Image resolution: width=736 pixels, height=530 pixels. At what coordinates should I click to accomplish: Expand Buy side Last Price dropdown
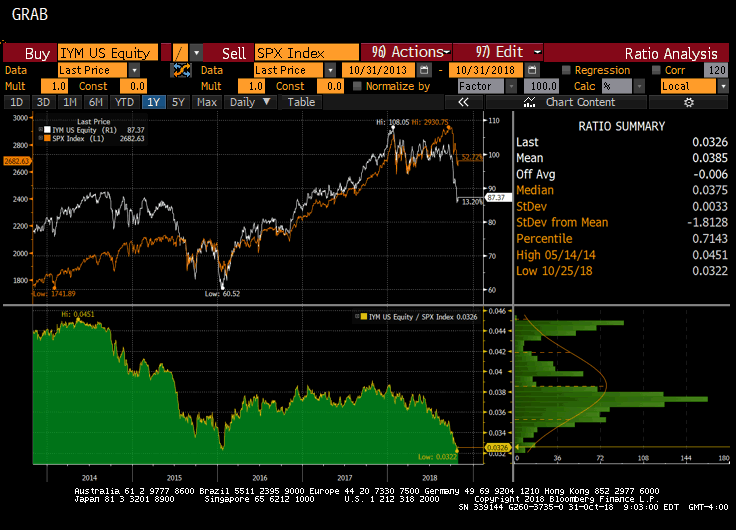pos(134,70)
